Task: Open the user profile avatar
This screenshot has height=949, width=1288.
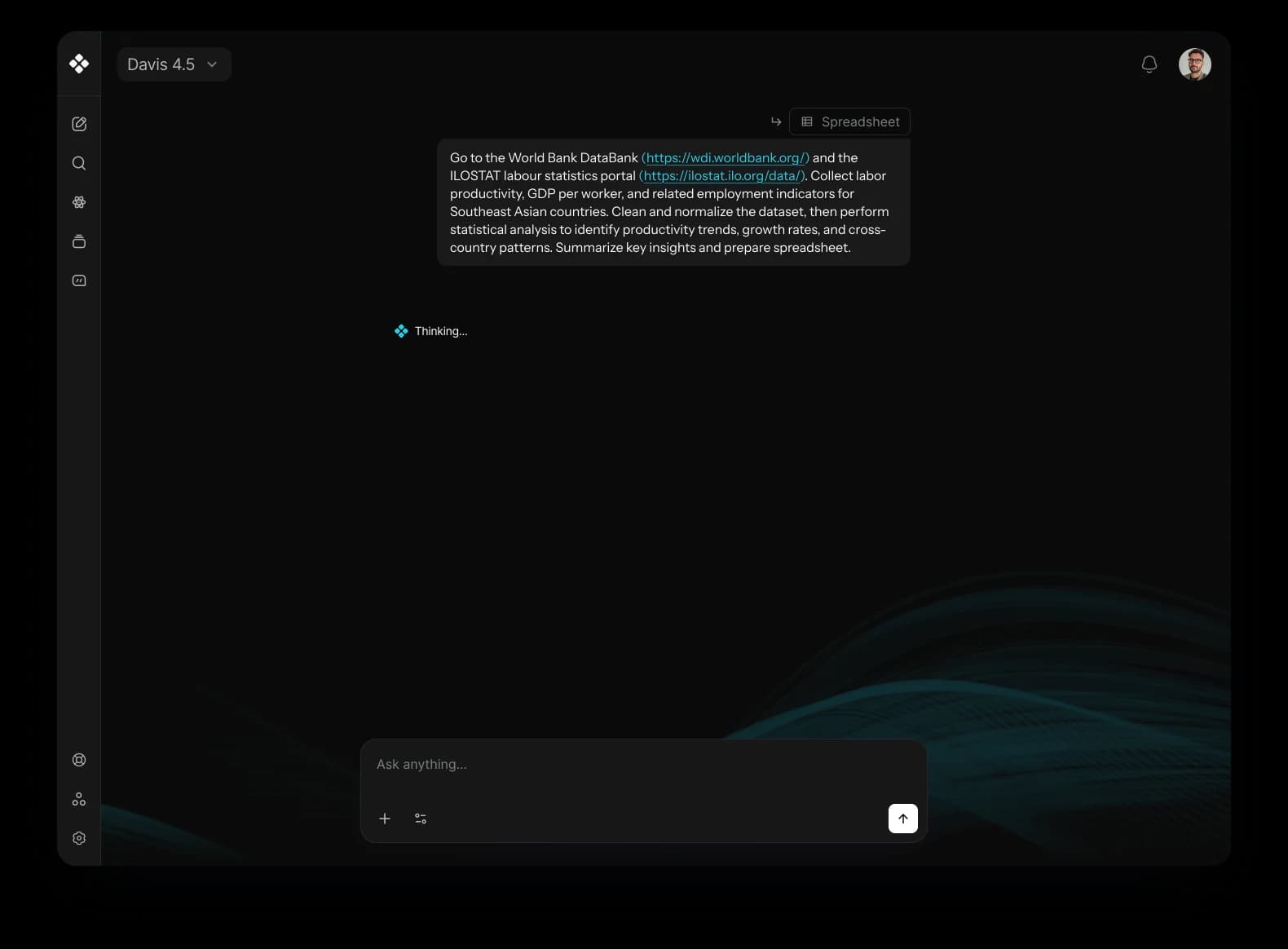Action: pos(1195,64)
